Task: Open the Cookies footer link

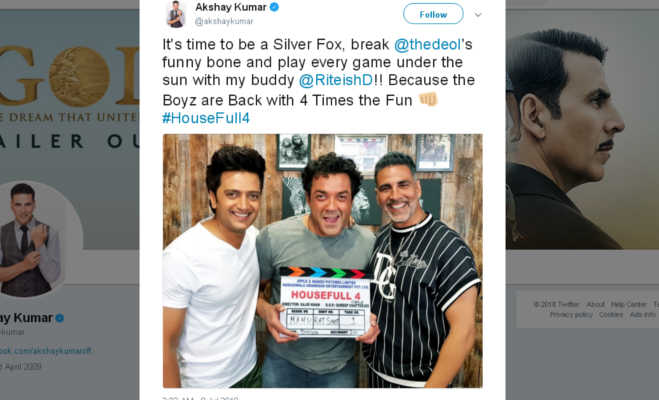Action: 611,315
